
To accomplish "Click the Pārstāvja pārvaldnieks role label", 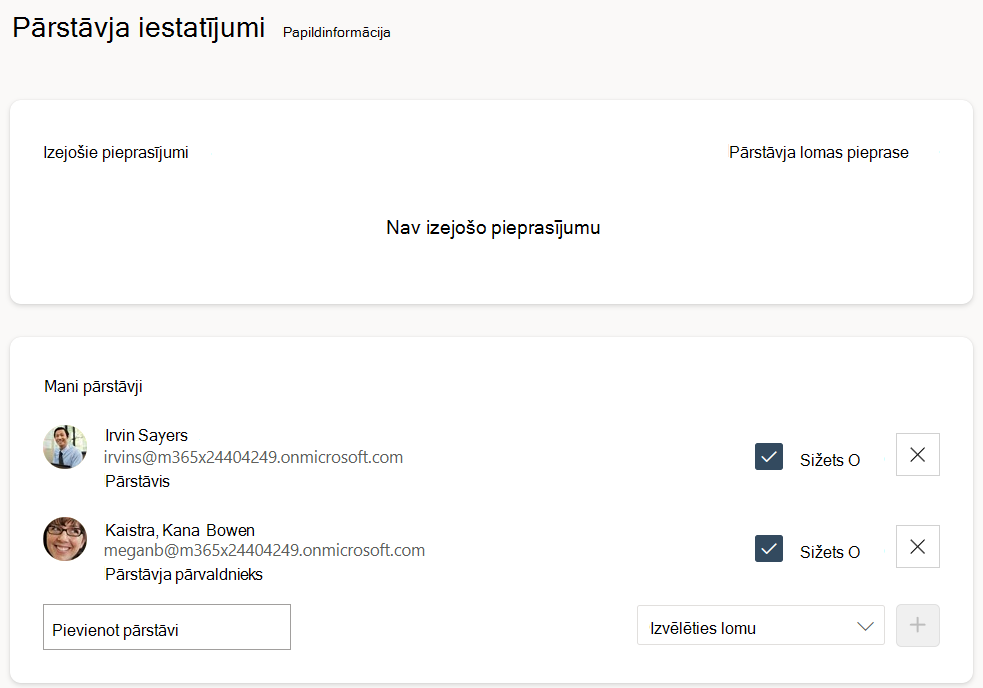I will [184, 574].
